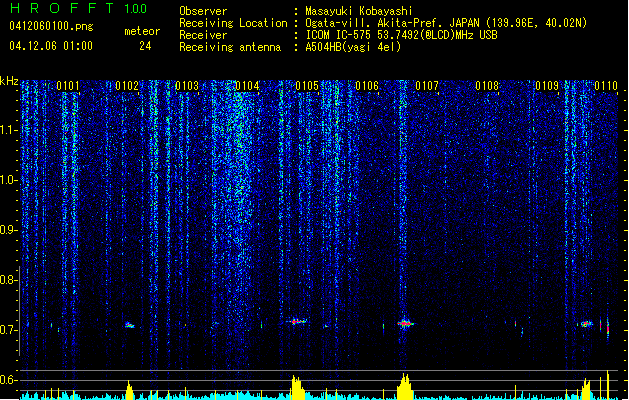Click the Observer label
This screenshot has height=400, width=629.
pyautogui.click(x=203, y=11)
